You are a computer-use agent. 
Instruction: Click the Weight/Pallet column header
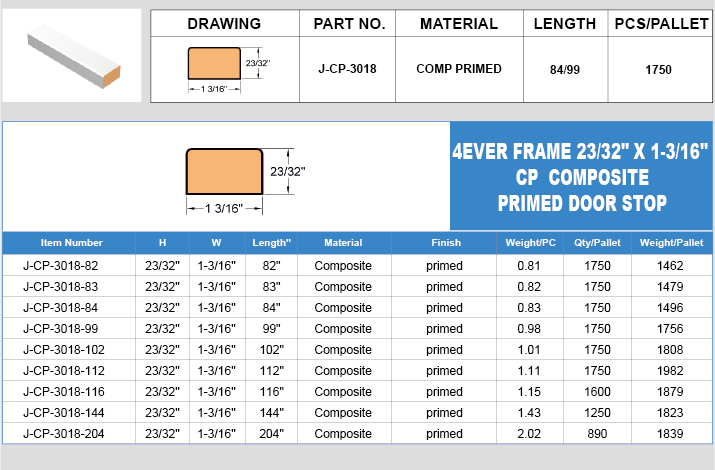671,243
